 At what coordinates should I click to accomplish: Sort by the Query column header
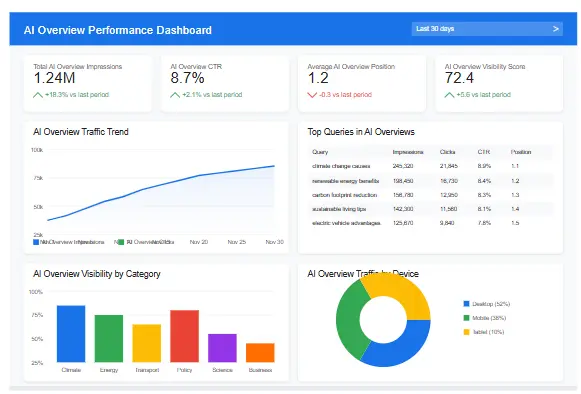(320, 152)
